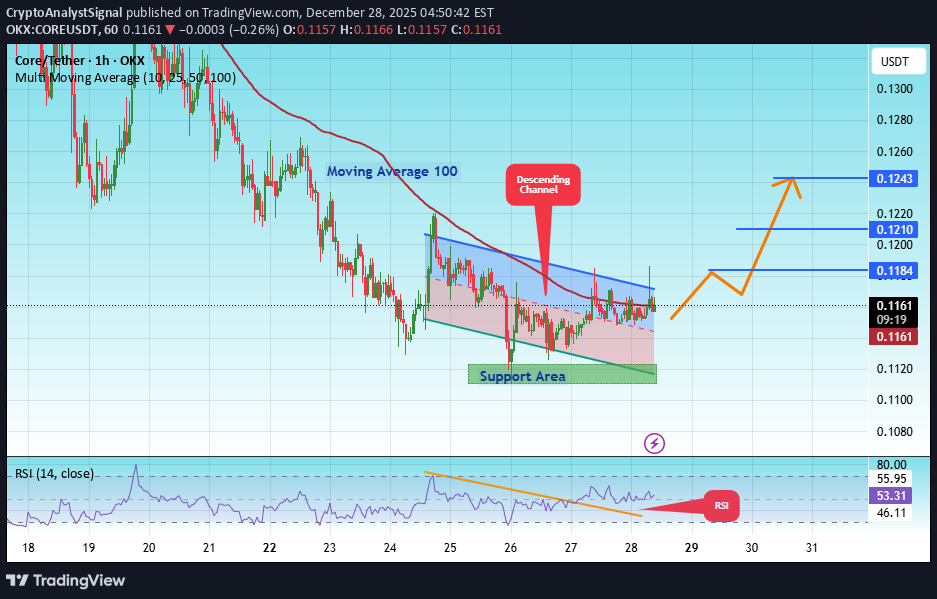This screenshot has height=599, width=937.
Task: Click the red Descending Channel callout
Action: click(542, 185)
